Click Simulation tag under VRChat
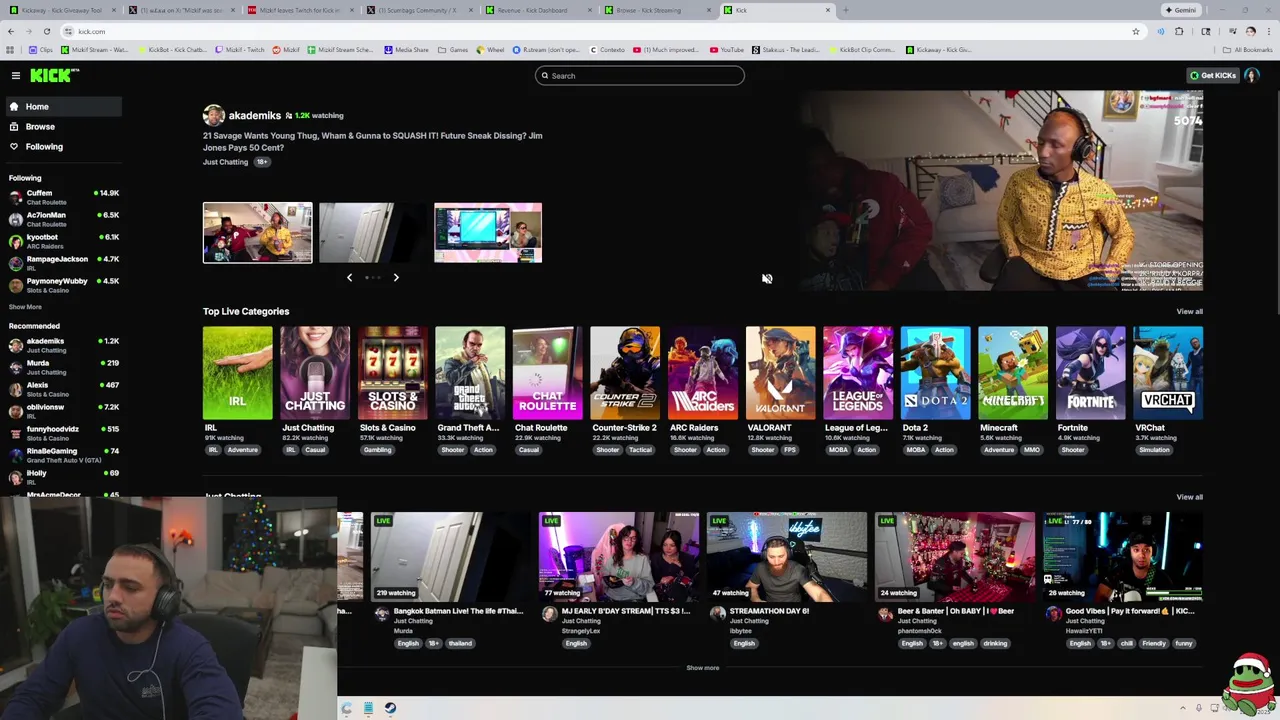The image size is (1280, 720). pos(1154,450)
